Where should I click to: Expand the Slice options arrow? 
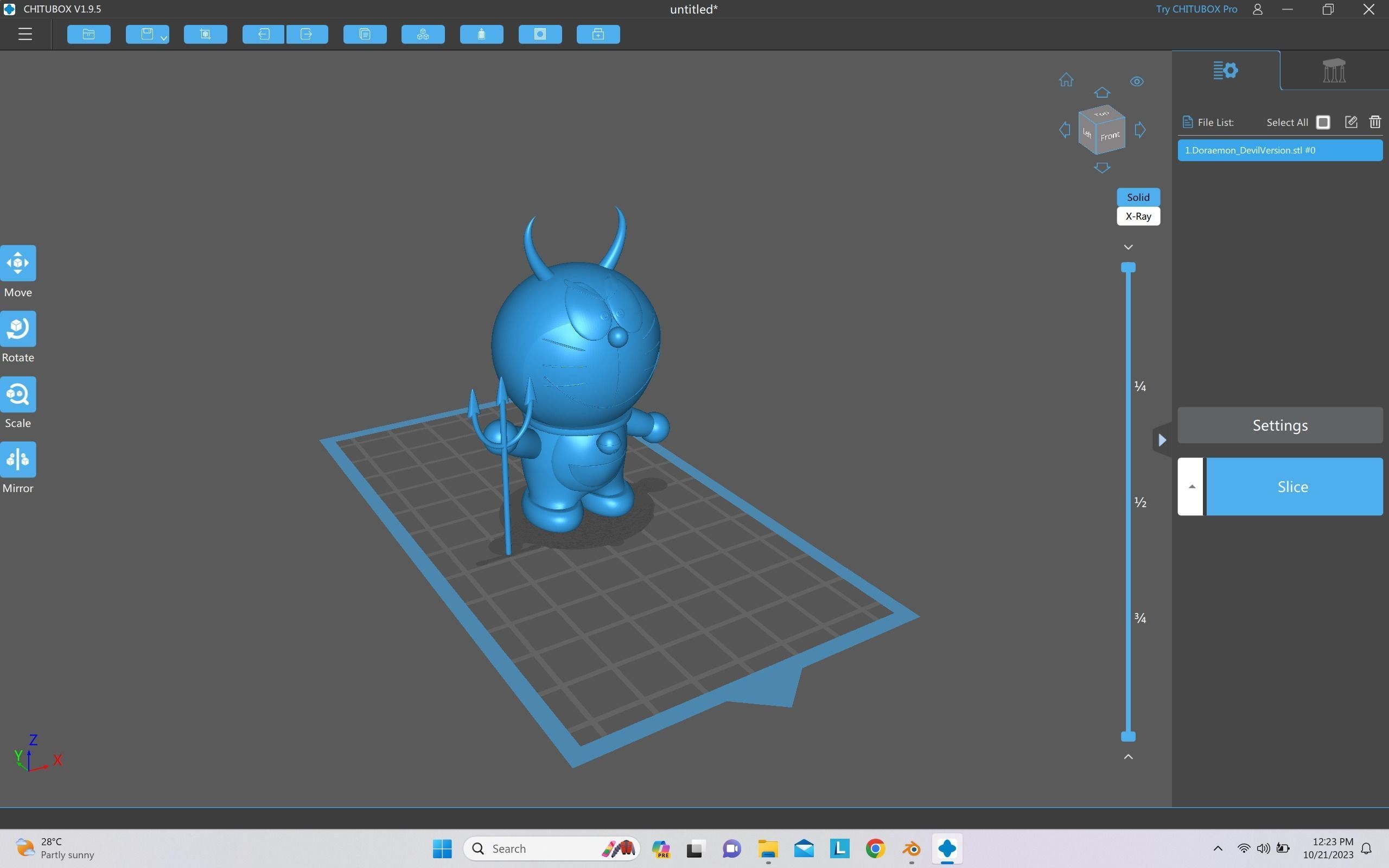coord(1191,487)
